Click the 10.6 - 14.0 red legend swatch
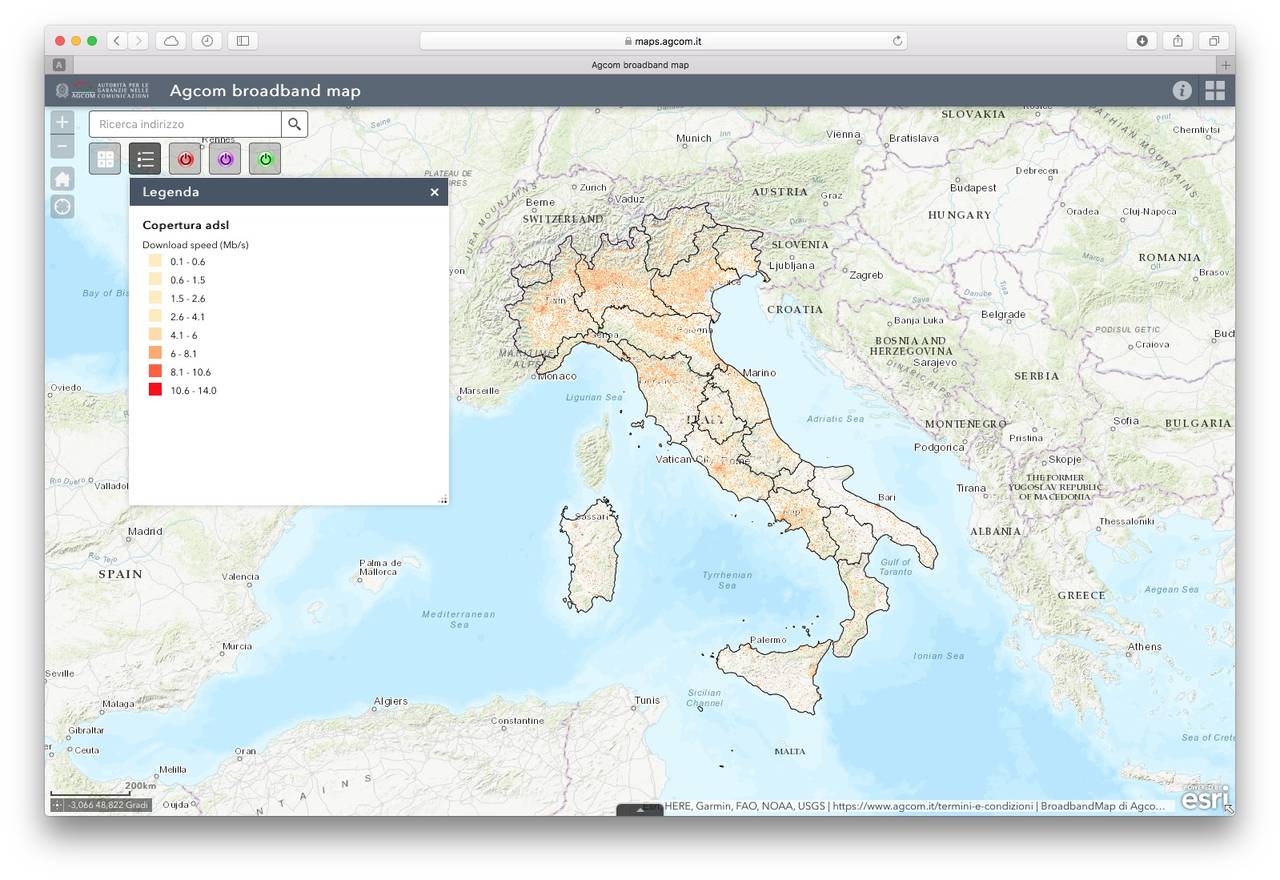This screenshot has width=1280, height=880. pyautogui.click(x=155, y=390)
